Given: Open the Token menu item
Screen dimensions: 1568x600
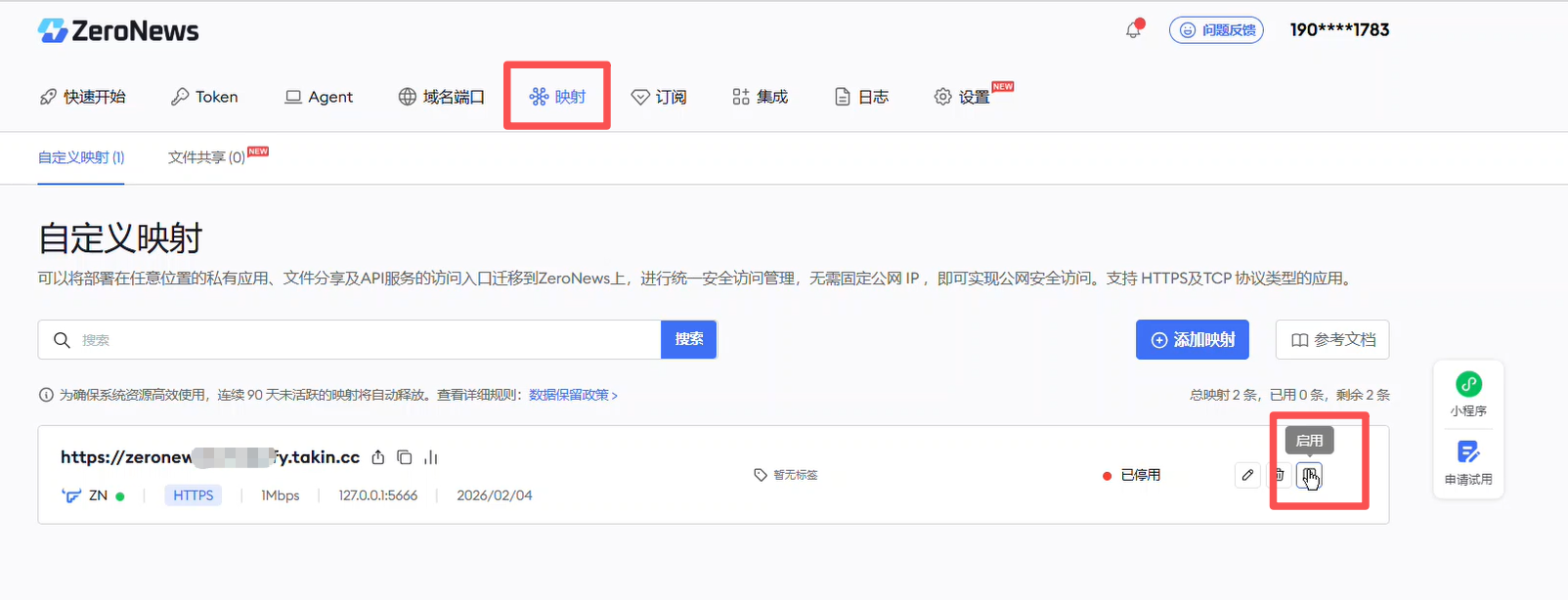Looking at the screenshot, I should (204, 97).
